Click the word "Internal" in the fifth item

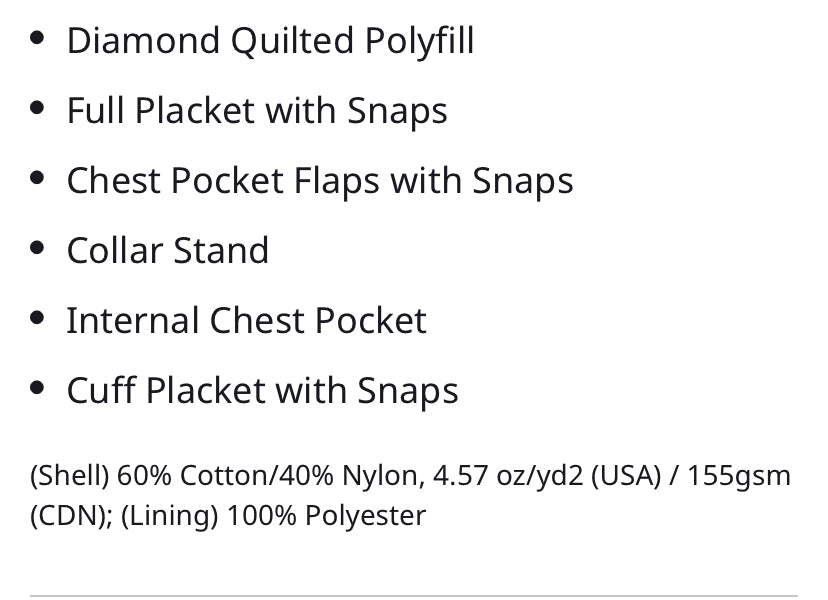[x=133, y=320]
